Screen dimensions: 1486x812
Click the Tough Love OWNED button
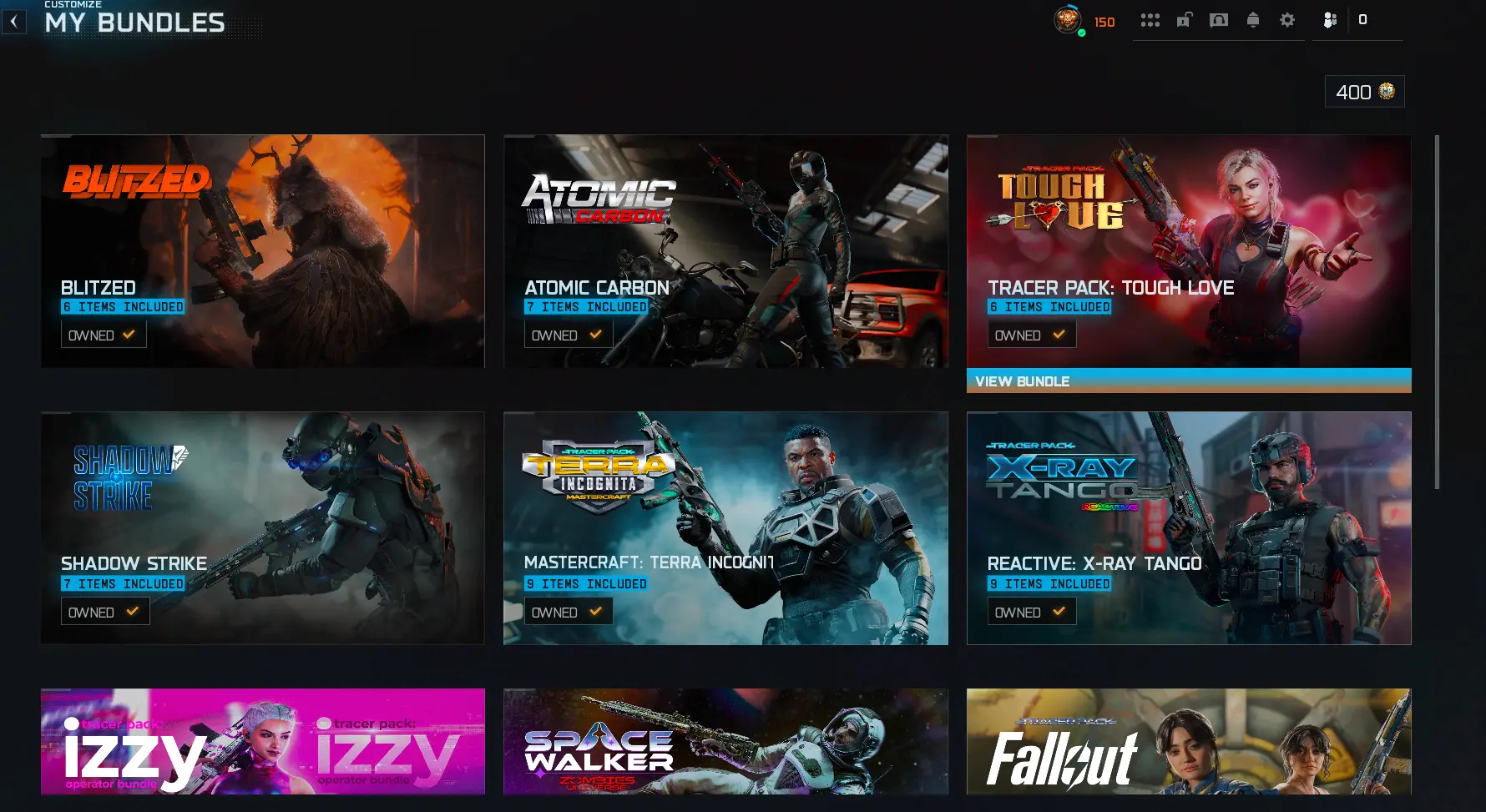[x=1032, y=335]
